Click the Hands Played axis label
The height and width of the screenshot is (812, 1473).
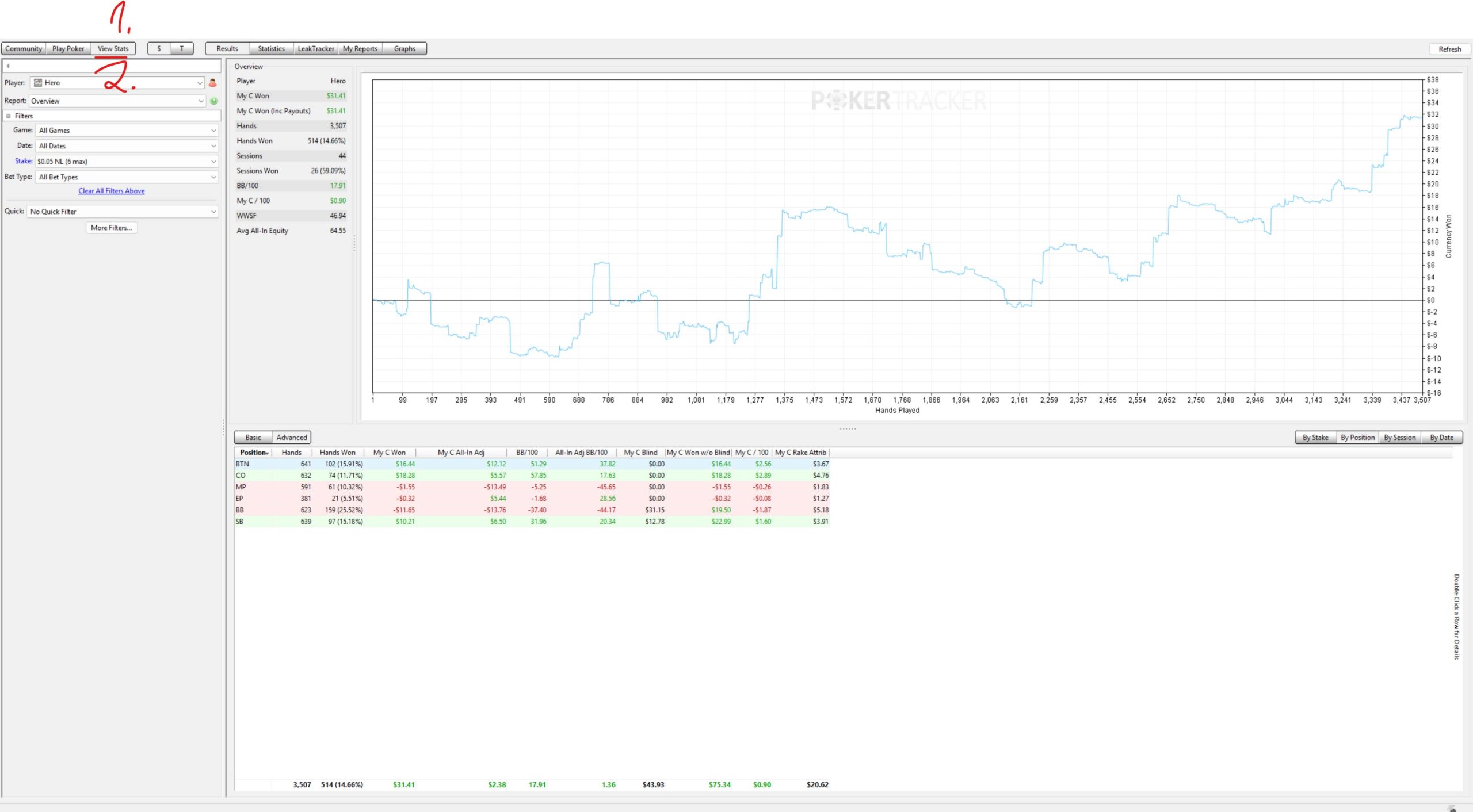pos(897,411)
